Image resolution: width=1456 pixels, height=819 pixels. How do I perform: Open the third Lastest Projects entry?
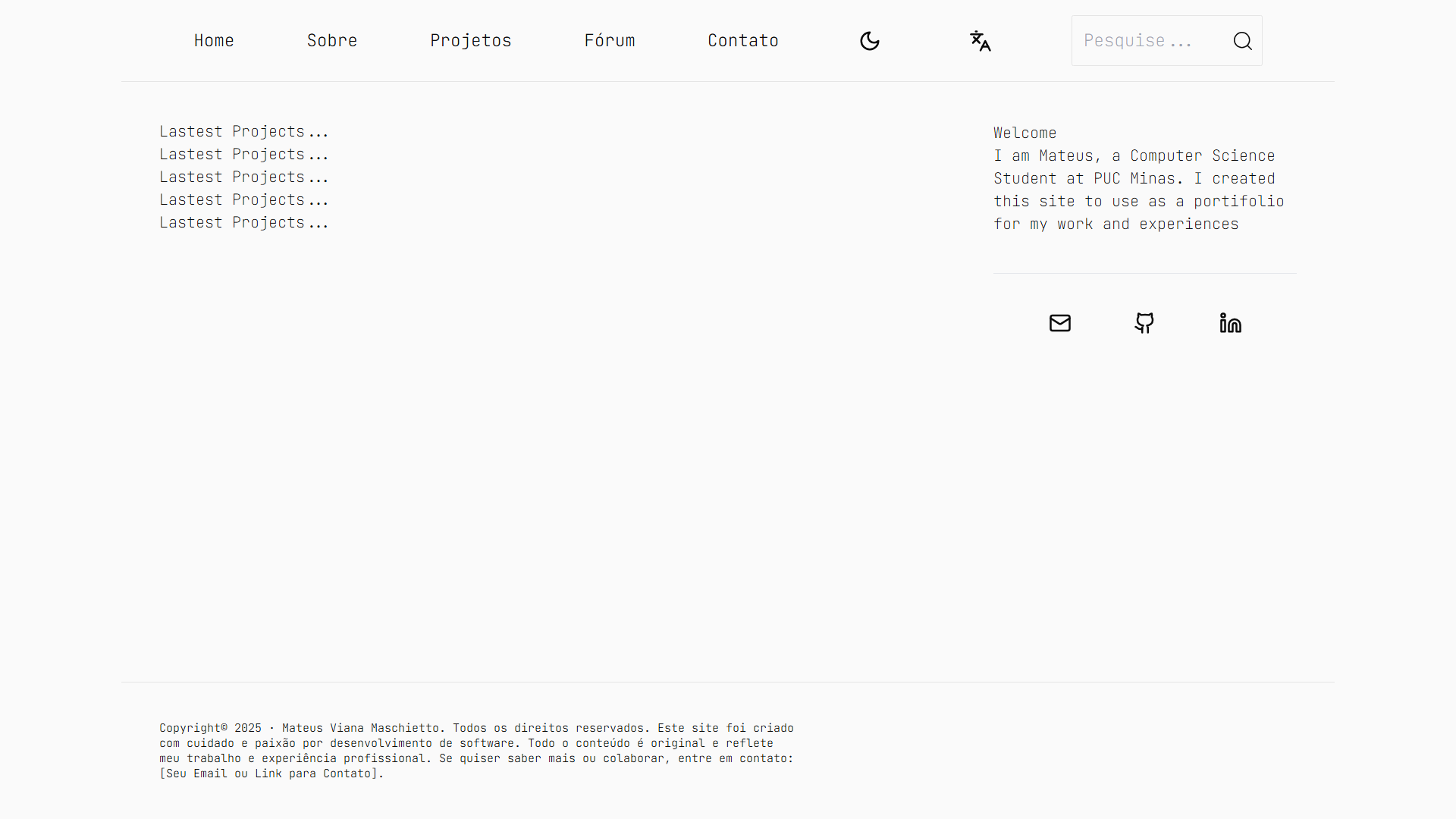click(243, 177)
